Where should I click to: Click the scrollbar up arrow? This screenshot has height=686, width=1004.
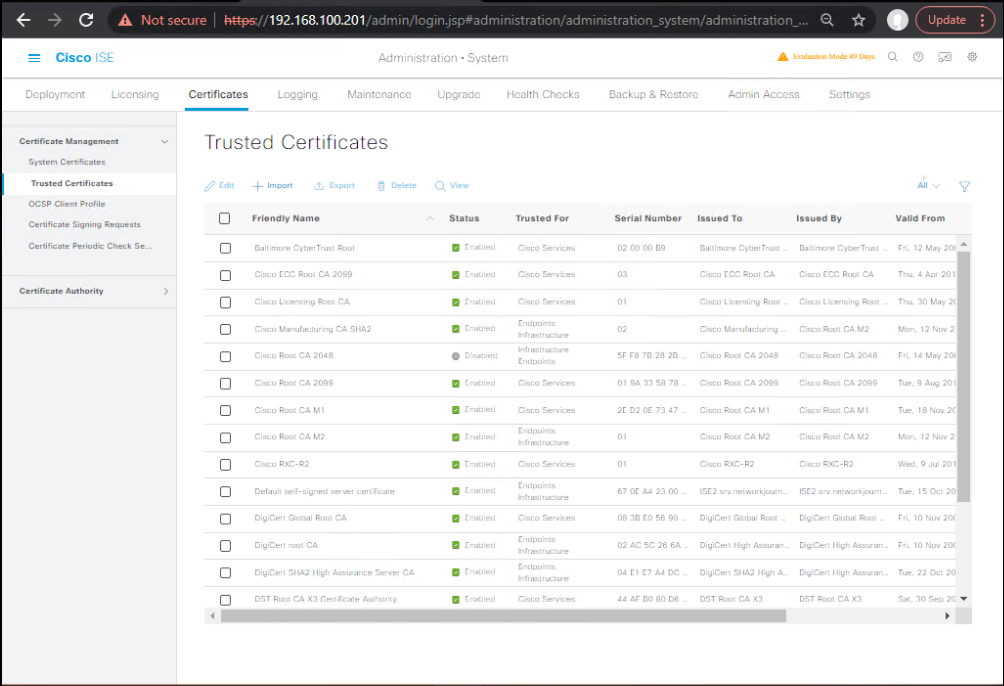[x=964, y=245]
